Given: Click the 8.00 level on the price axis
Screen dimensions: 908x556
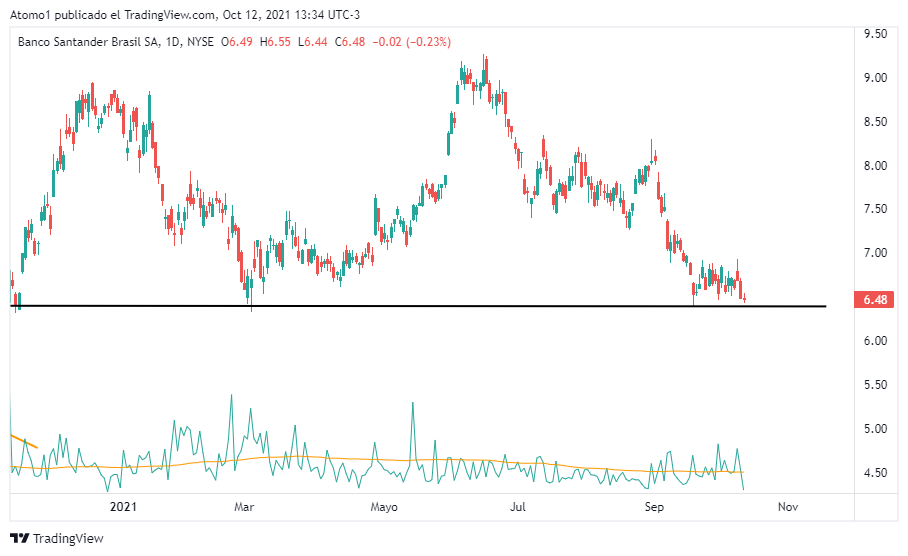Looking at the screenshot, I should [x=876, y=166].
